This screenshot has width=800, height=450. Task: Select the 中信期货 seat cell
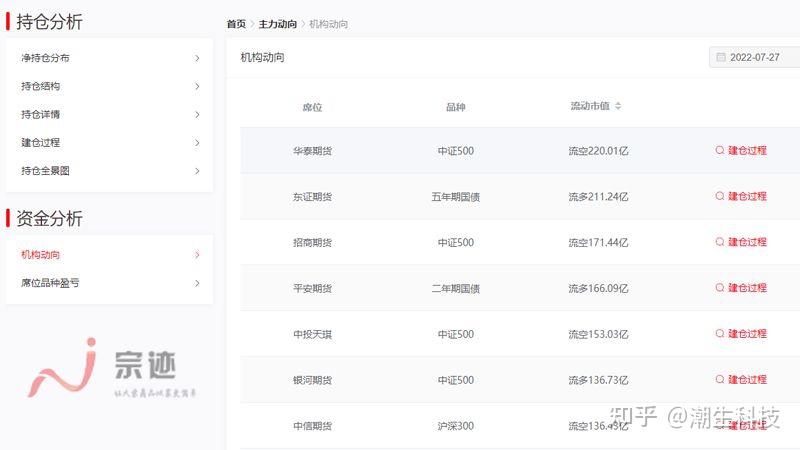pyautogui.click(x=312, y=426)
